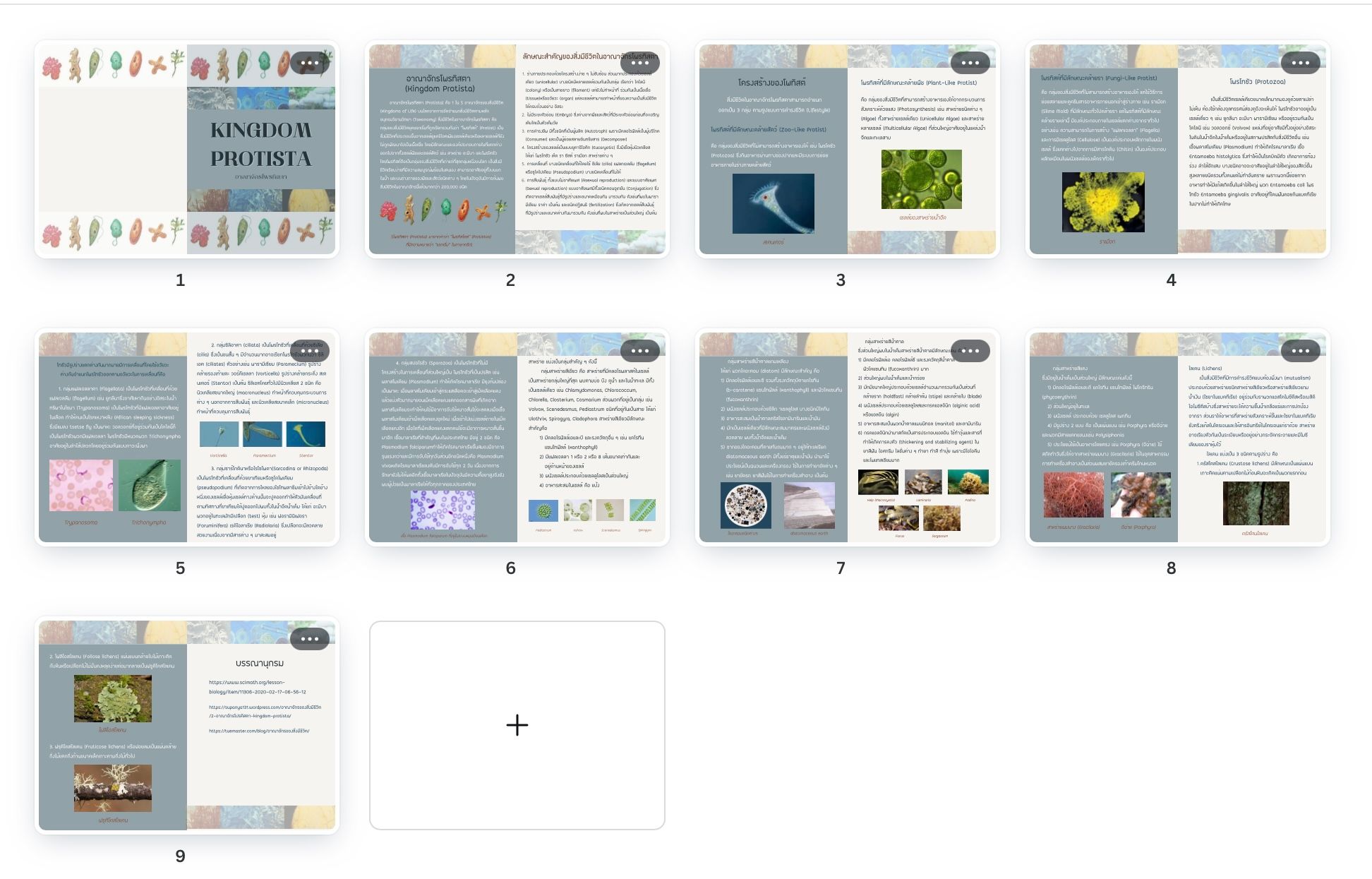Open the three-dot menu on page 7
The height and width of the screenshot is (879, 1372).
coord(970,351)
